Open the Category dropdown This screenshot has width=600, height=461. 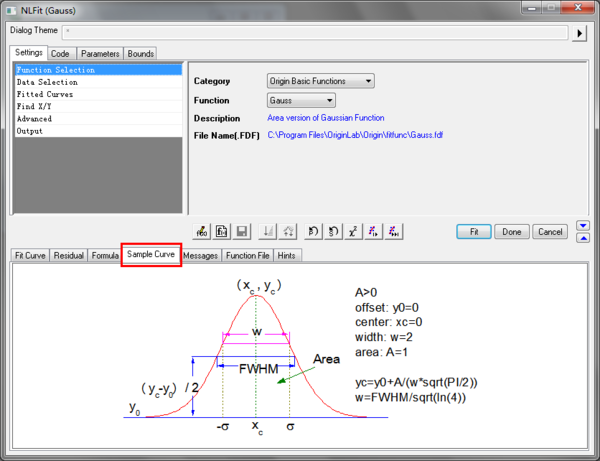click(x=320, y=81)
